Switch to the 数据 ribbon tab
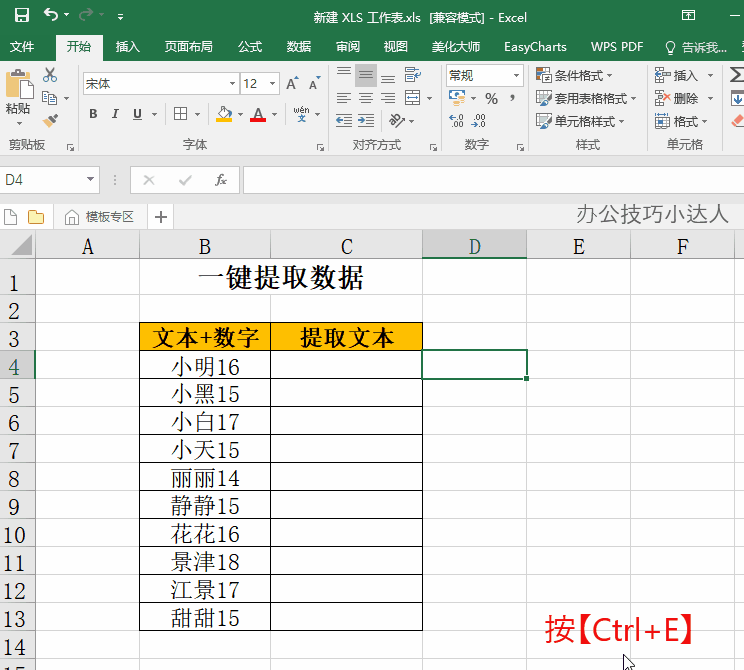 pyautogui.click(x=299, y=47)
